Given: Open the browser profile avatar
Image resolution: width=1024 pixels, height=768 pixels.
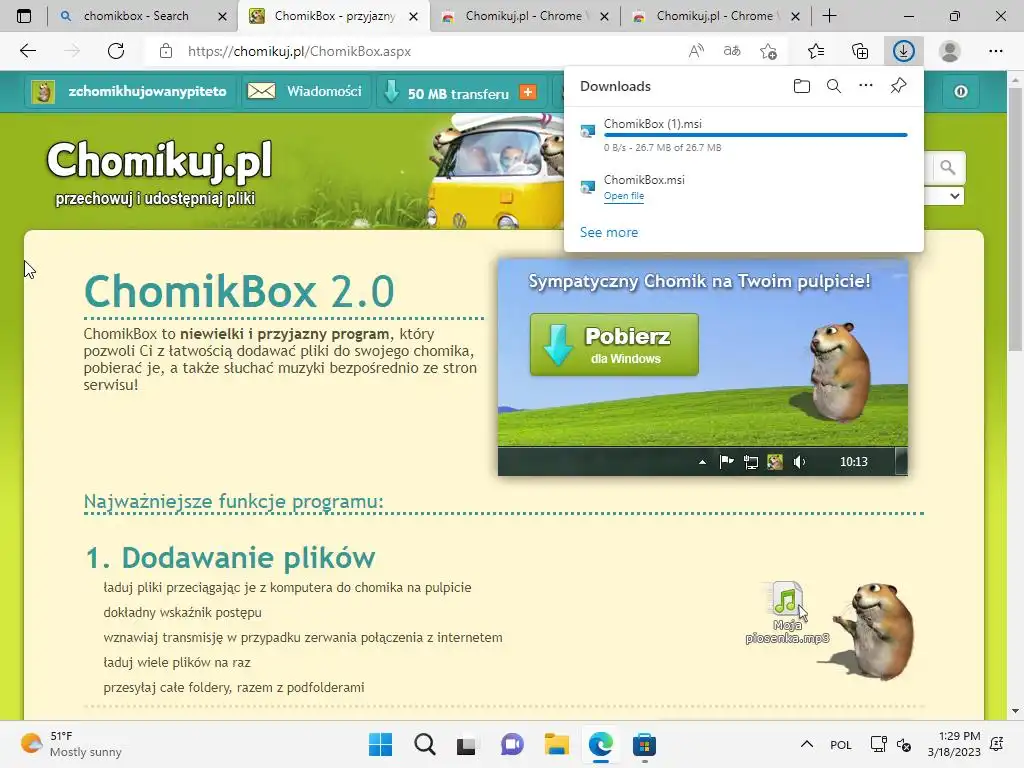Looking at the screenshot, I should [x=950, y=51].
